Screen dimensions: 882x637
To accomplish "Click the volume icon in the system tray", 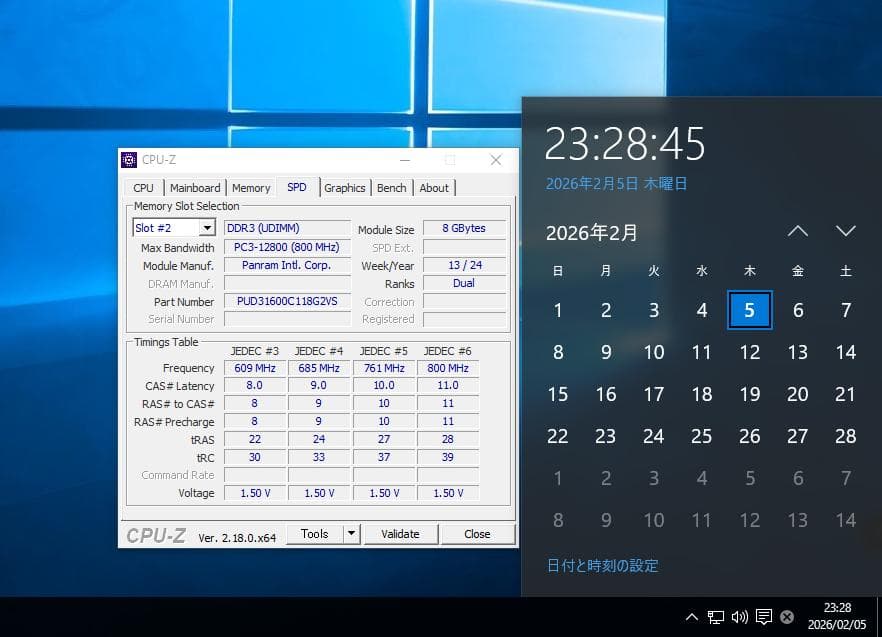I will [x=741, y=617].
